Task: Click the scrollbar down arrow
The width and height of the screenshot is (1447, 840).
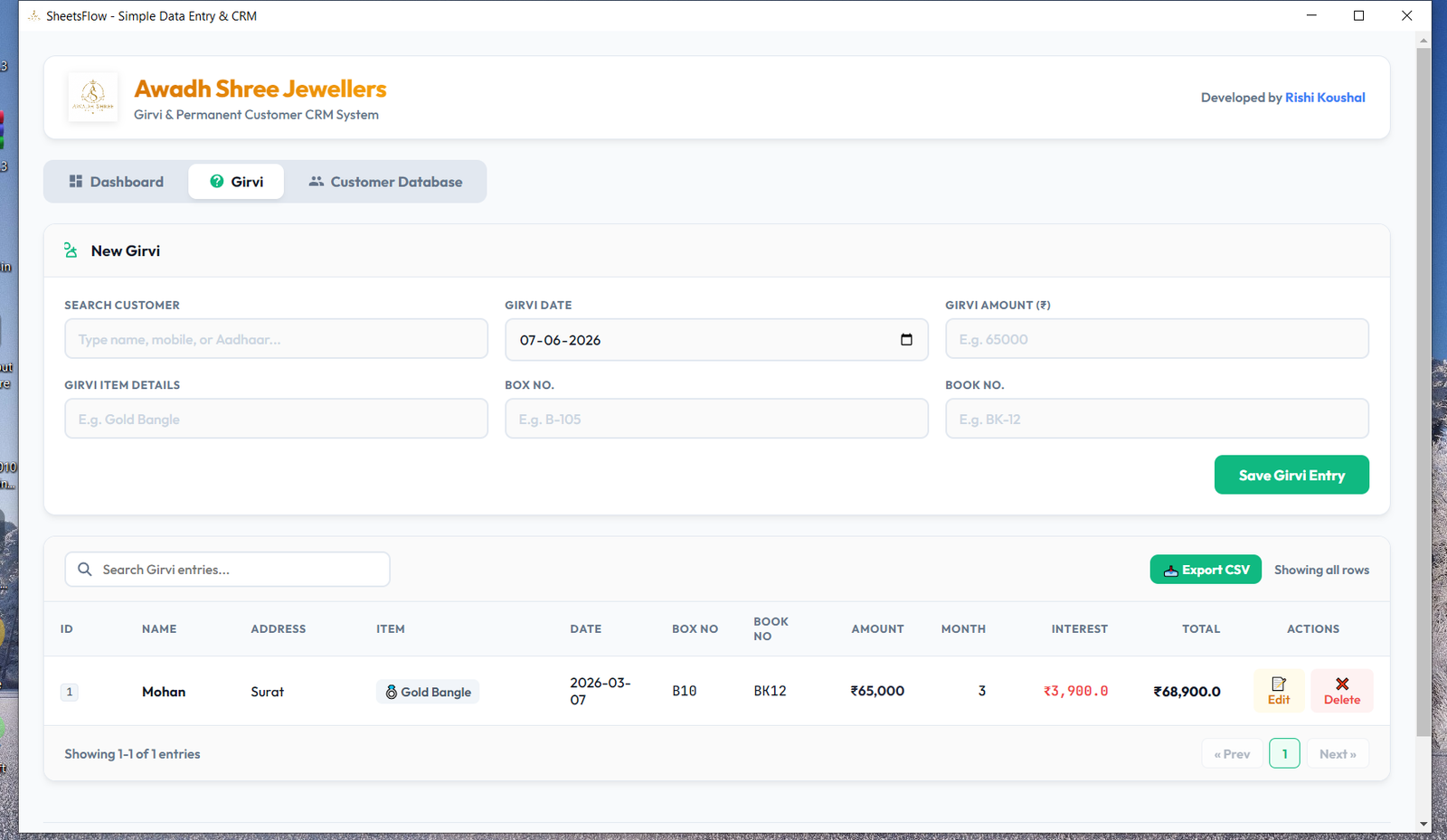Action: point(1423,824)
